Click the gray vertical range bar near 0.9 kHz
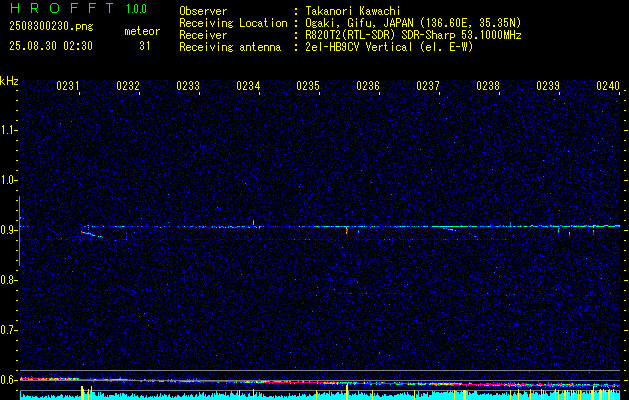 click(19, 231)
